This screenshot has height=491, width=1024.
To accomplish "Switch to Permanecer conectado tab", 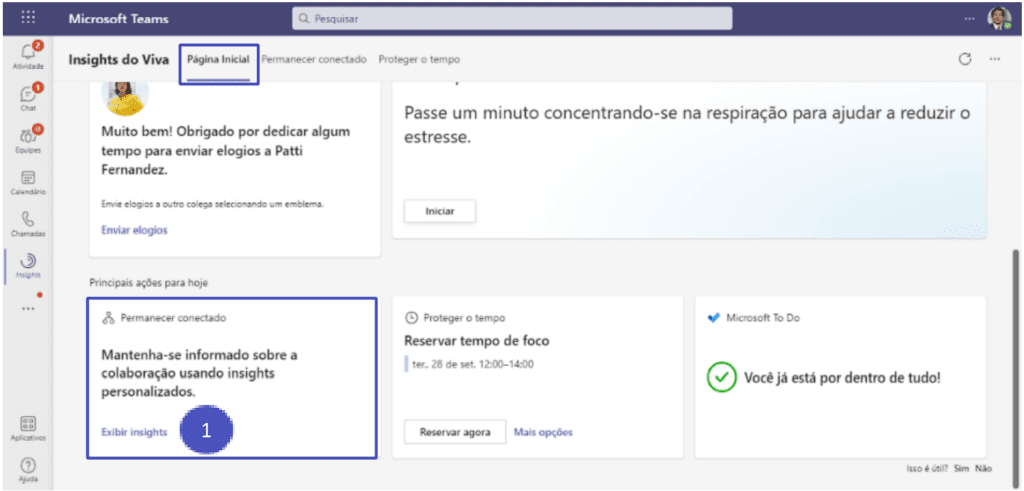I will (x=314, y=59).
